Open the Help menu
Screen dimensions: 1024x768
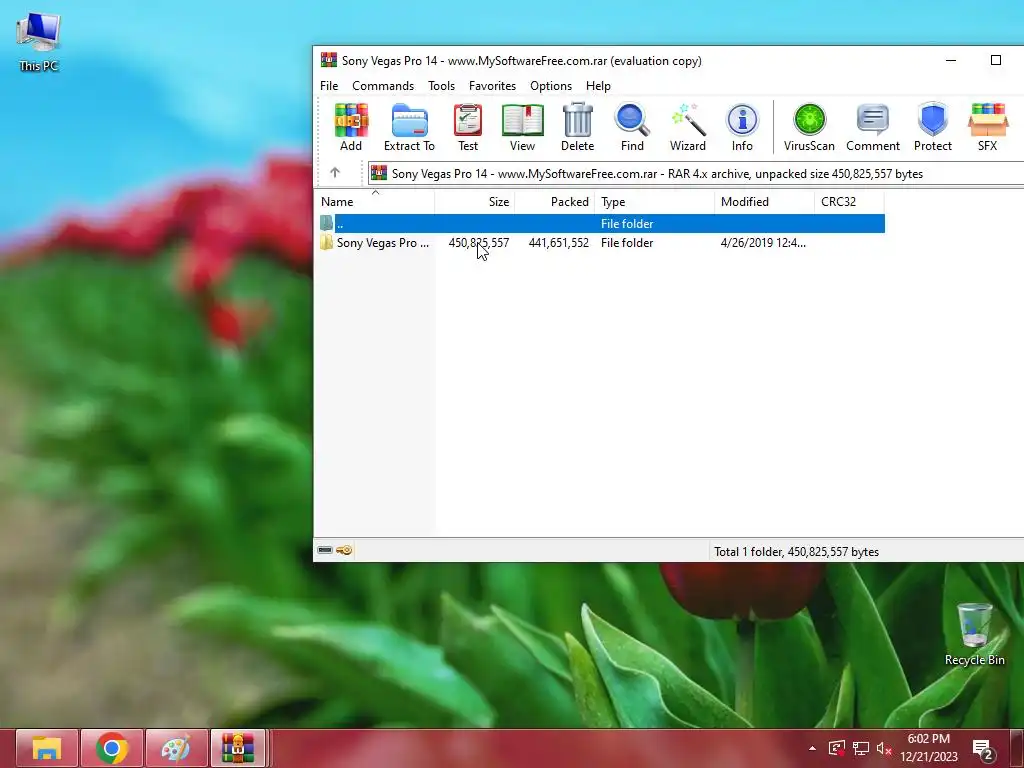598,86
